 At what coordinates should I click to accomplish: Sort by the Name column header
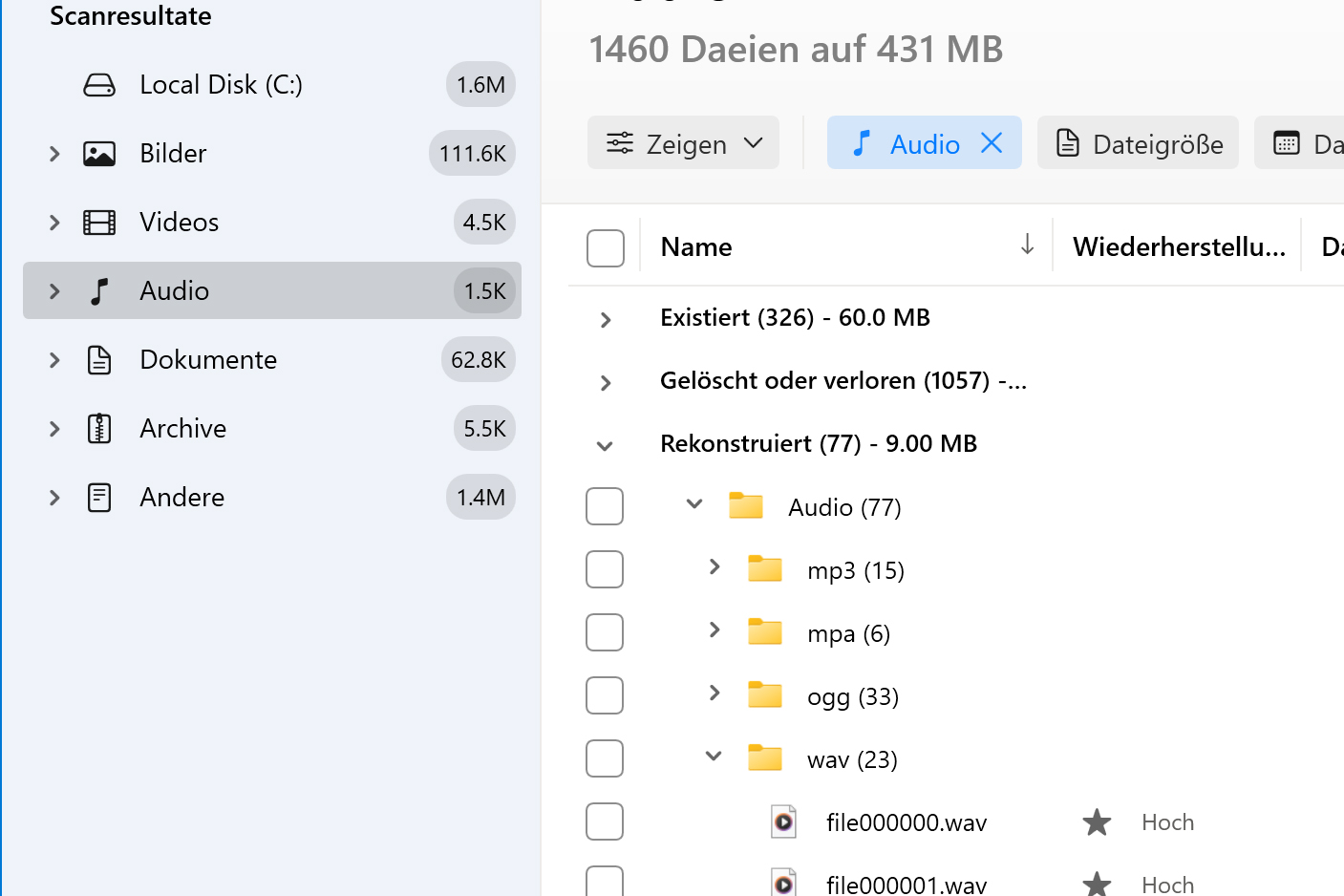pos(696,246)
